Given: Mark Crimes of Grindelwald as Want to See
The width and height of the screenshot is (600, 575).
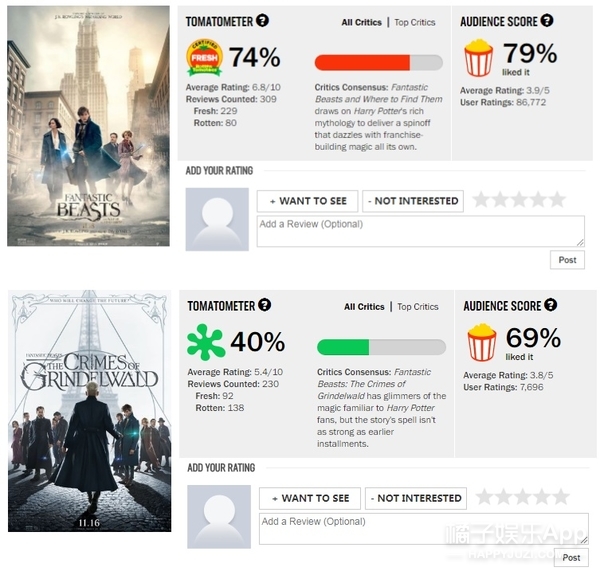Looking at the screenshot, I should 310,498.
